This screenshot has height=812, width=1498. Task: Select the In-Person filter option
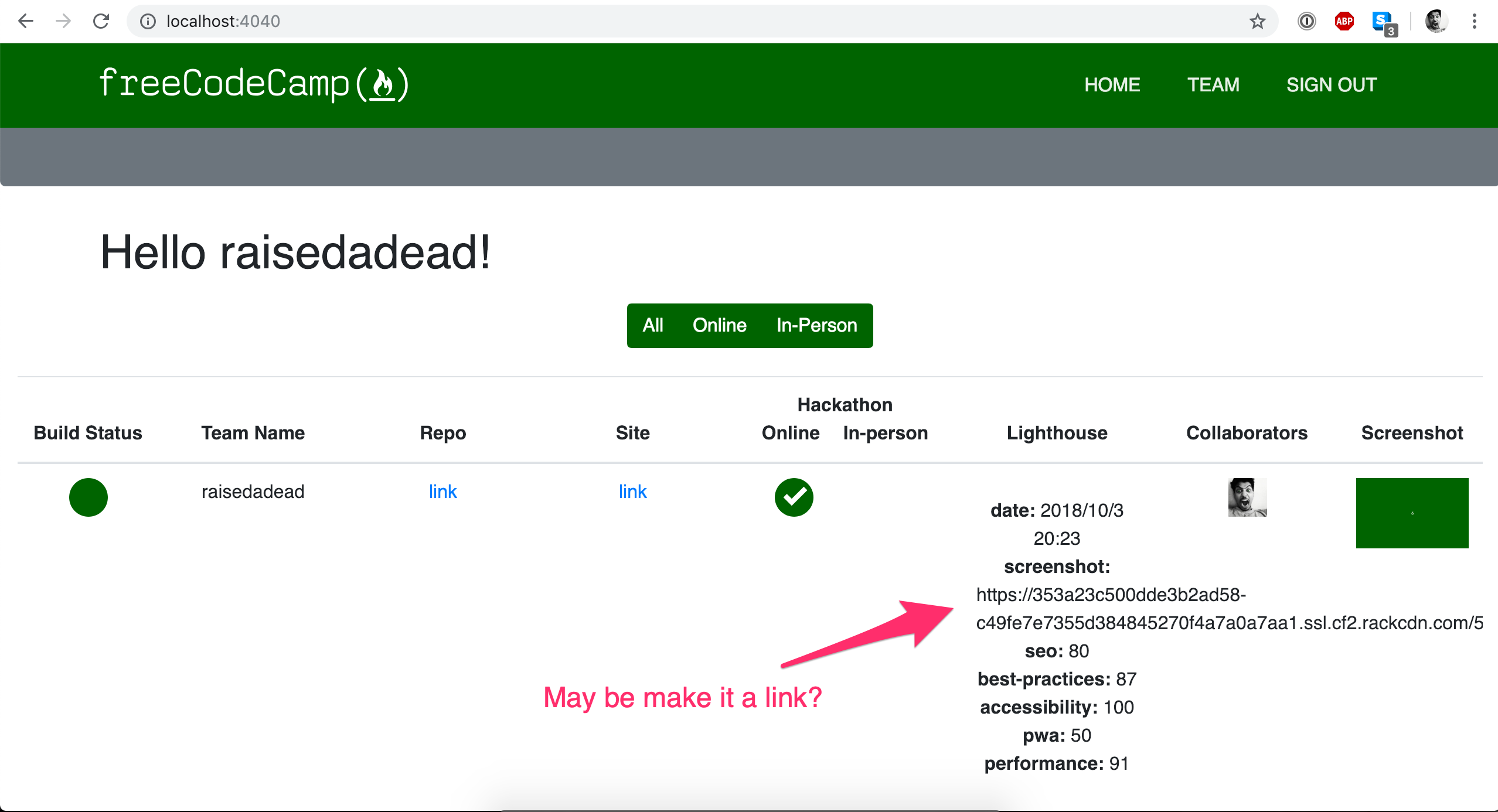click(816, 325)
